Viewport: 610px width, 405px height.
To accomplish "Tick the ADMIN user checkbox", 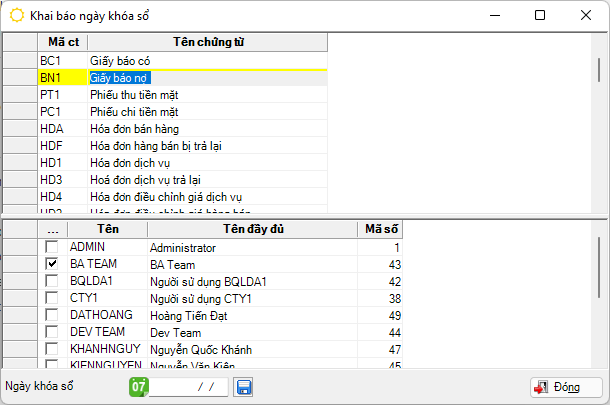I will (x=52, y=247).
